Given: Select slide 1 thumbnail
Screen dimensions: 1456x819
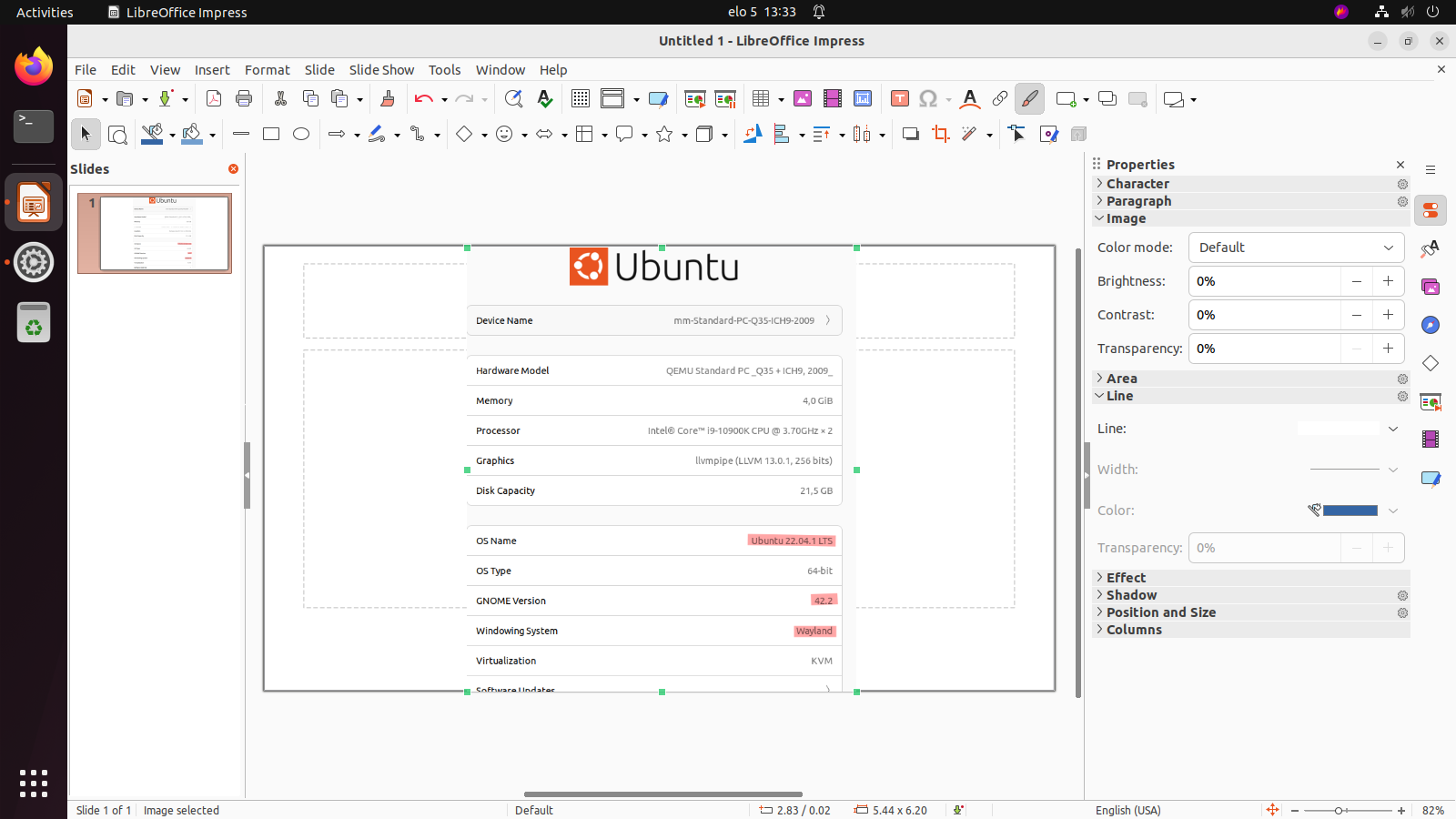Looking at the screenshot, I should 155,233.
